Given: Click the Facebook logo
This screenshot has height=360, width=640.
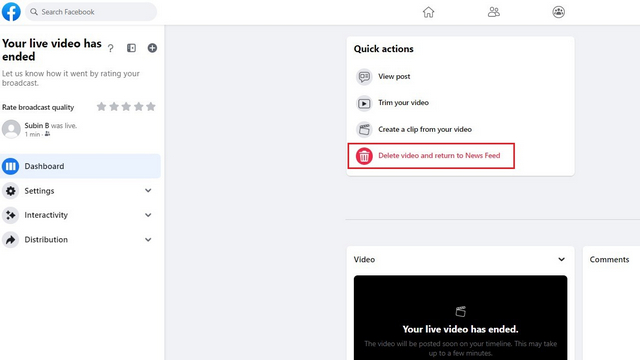Looking at the screenshot, I should coord(11,12).
